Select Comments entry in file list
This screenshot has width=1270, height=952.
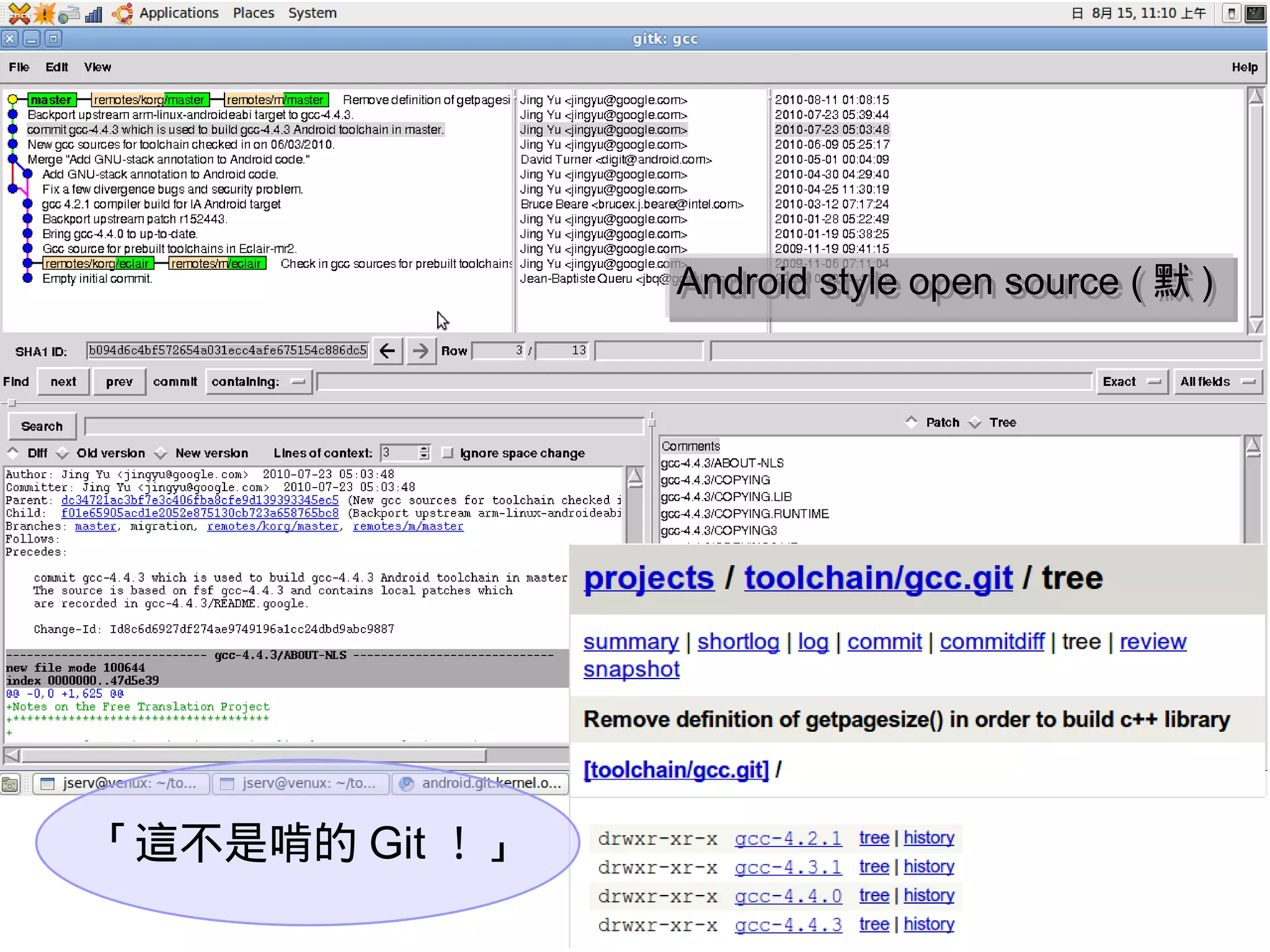tap(690, 446)
